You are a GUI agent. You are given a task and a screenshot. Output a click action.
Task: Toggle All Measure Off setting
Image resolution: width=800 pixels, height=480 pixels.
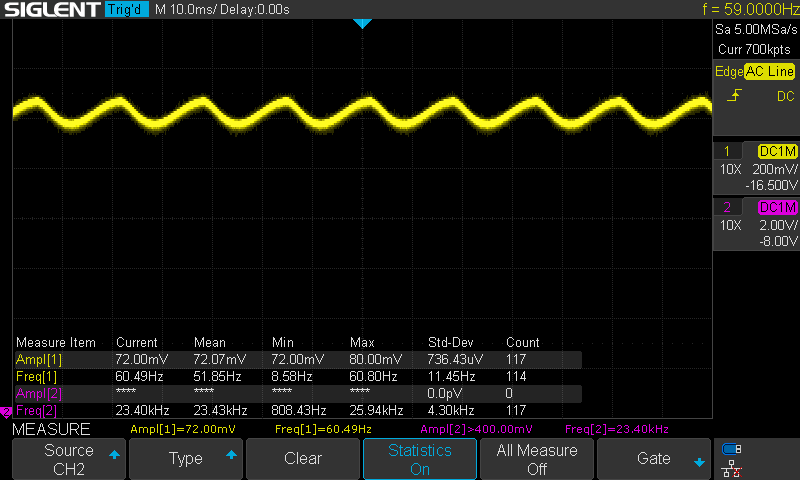(x=537, y=460)
